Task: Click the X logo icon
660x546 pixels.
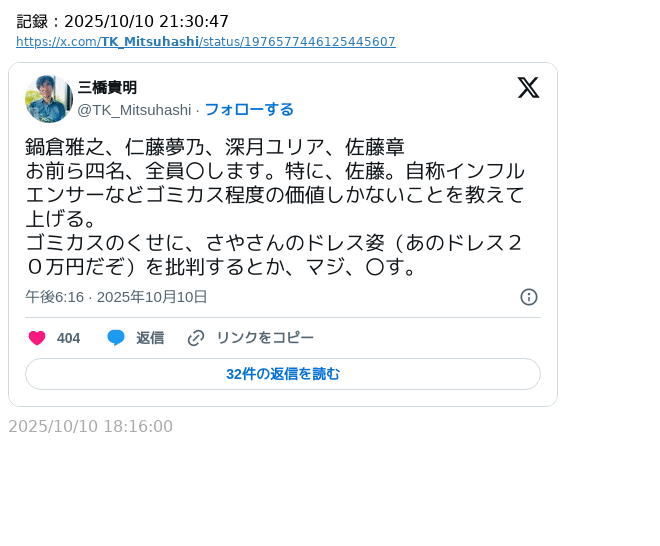Action: pos(528,88)
